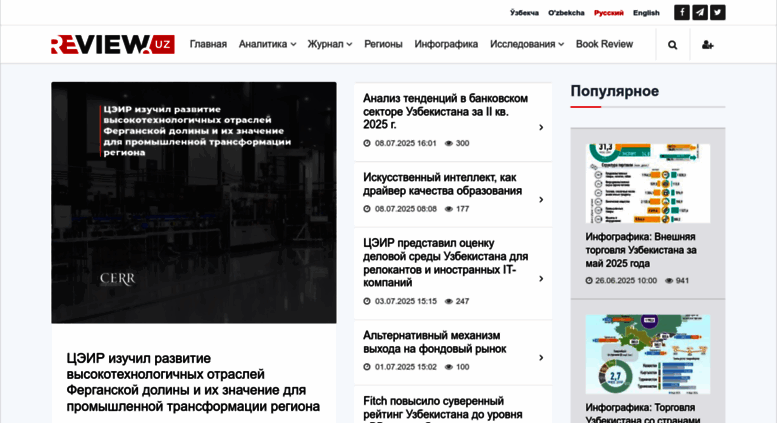The image size is (777, 423).
Task: Open the Telegram social icon
Action: [700, 12]
